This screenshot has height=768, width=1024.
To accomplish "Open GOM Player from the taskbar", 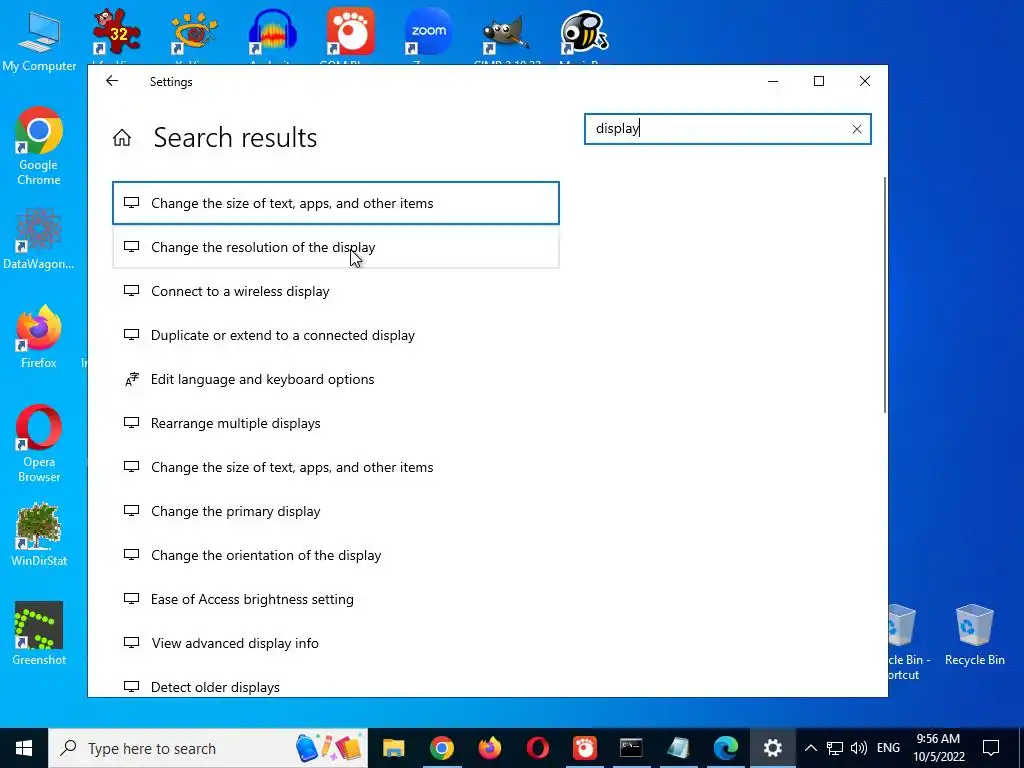I will click(x=584, y=748).
